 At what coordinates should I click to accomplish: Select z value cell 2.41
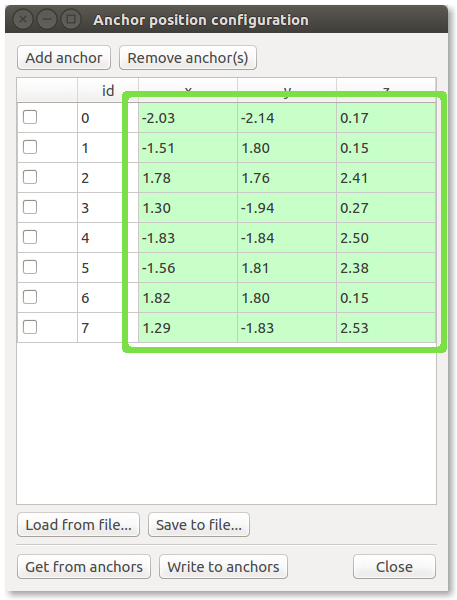tap(386, 178)
